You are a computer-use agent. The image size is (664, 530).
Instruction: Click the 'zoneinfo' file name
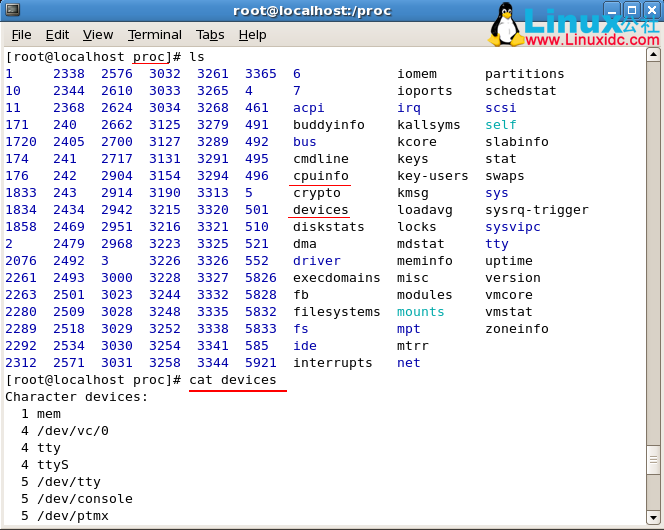[x=517, y=329]
